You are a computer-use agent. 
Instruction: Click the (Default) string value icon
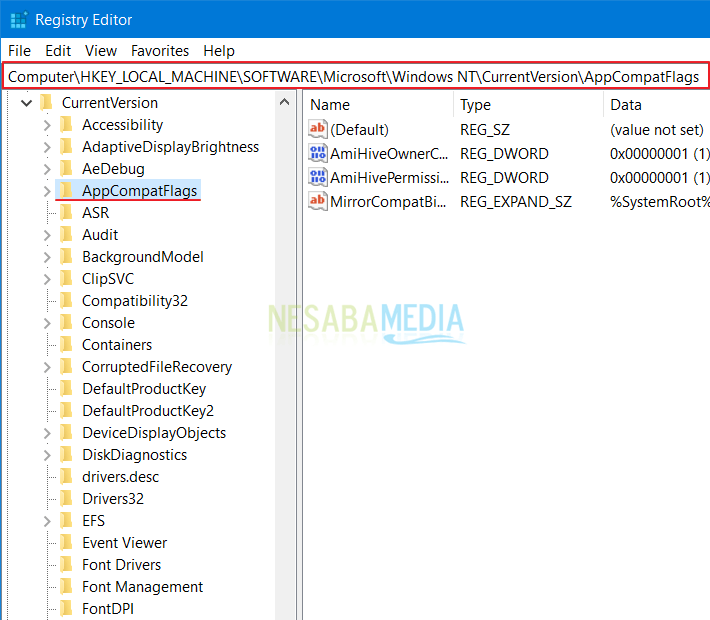point(318,129)
